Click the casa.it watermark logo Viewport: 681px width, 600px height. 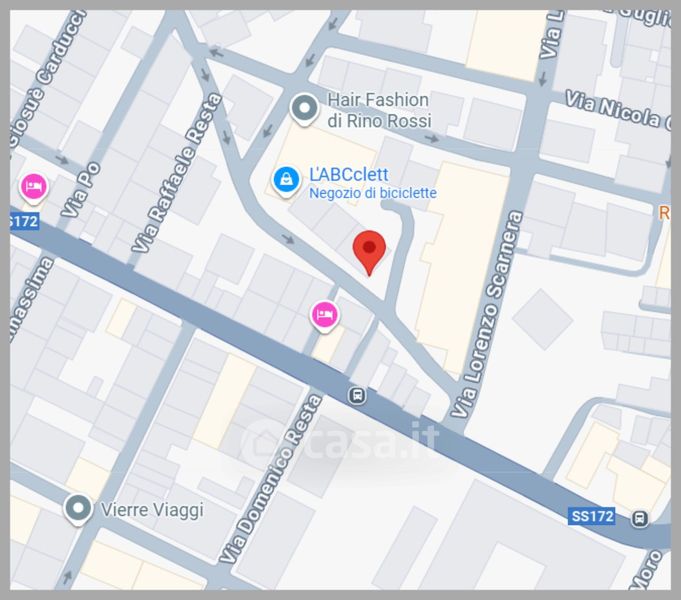coord(339,441)
